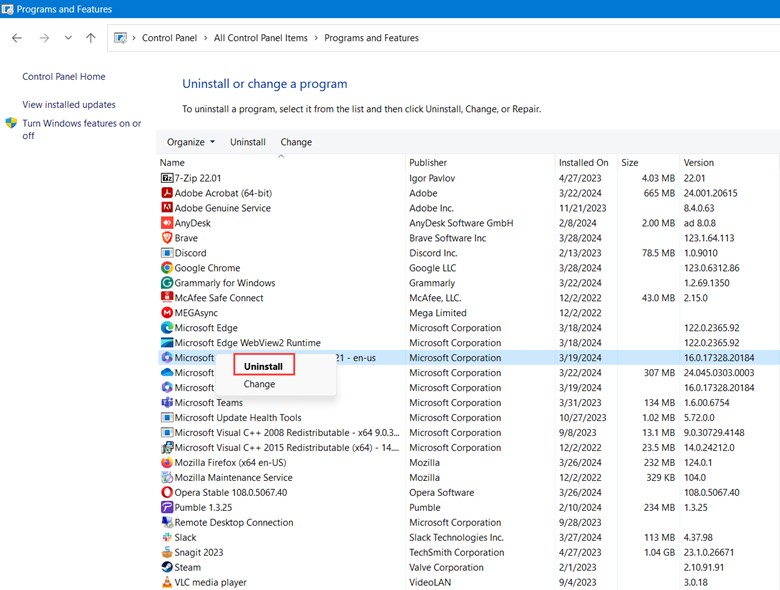The height and width of the screenshot is (590, 780).
Task: Click the TechSmith Corporation publisher cell
Action: [x=456, y=552]
